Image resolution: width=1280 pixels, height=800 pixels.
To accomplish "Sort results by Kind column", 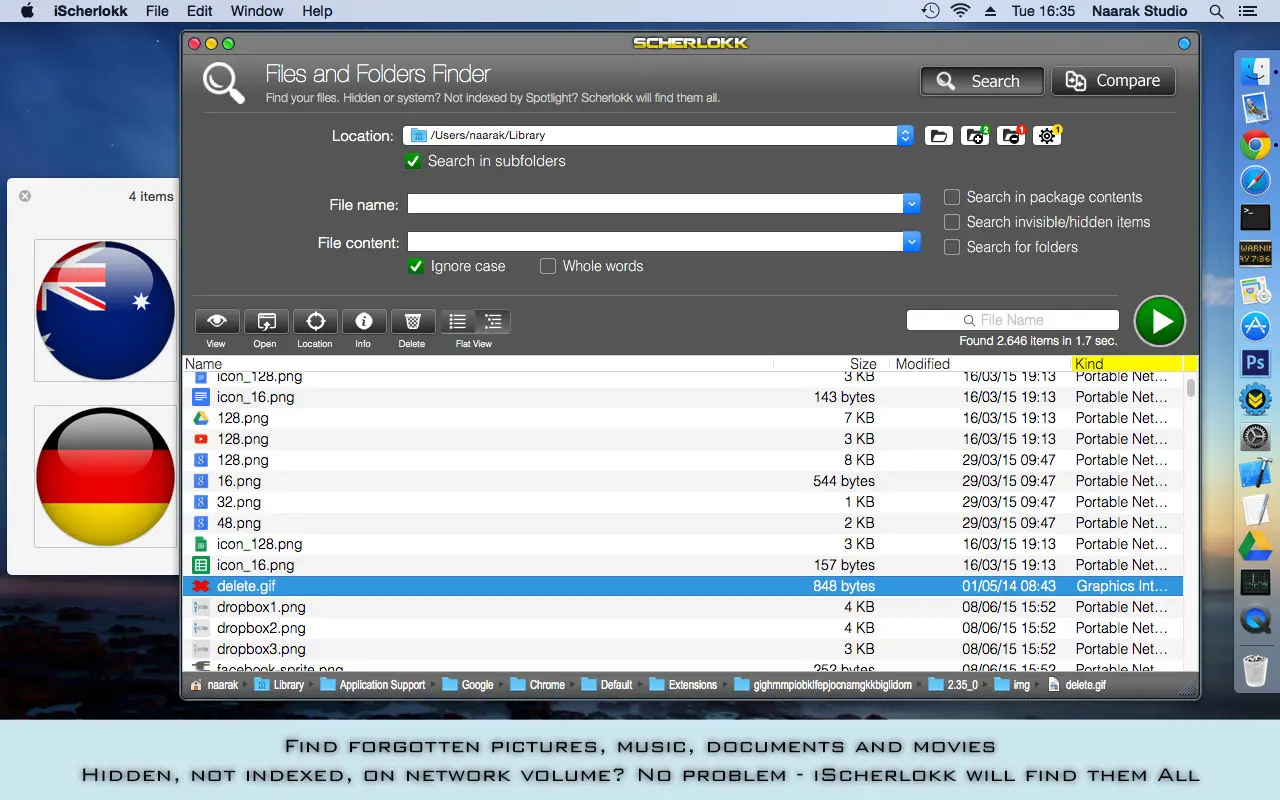I will pos(1126,364).
